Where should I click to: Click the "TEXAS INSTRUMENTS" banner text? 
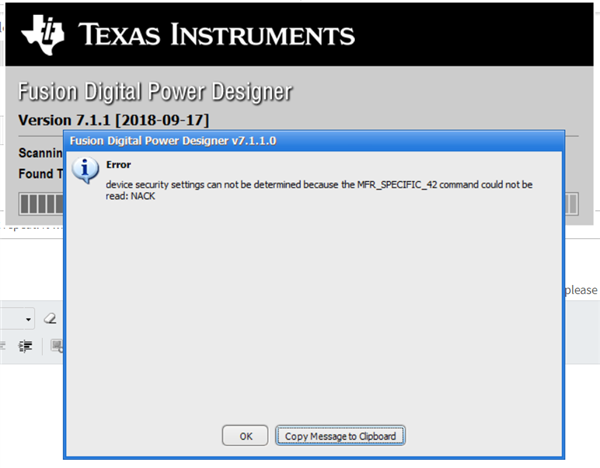(x=217, y=34)
